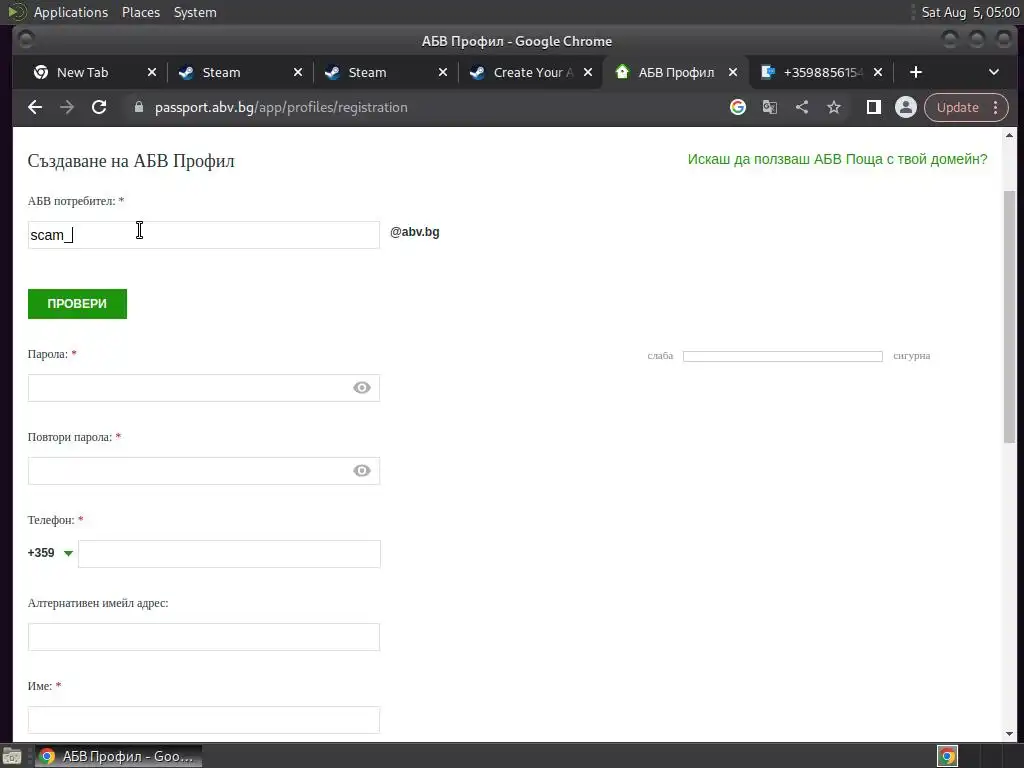Image resolution: width=1024 pixels, height=768 pixels.
Task: View site info via the lock icon
Action: tap(138, 107)
